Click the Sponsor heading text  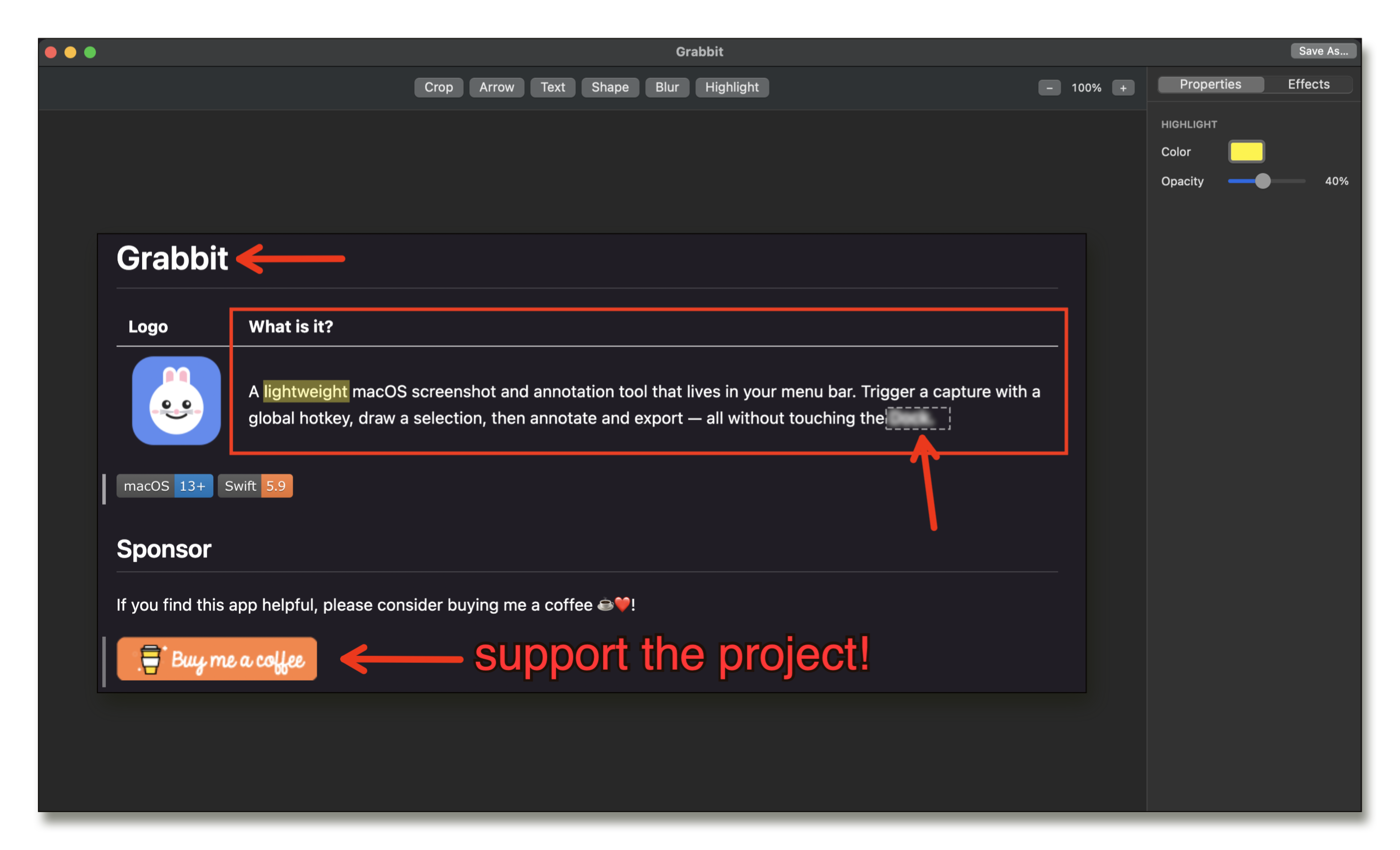coord(164,549)
